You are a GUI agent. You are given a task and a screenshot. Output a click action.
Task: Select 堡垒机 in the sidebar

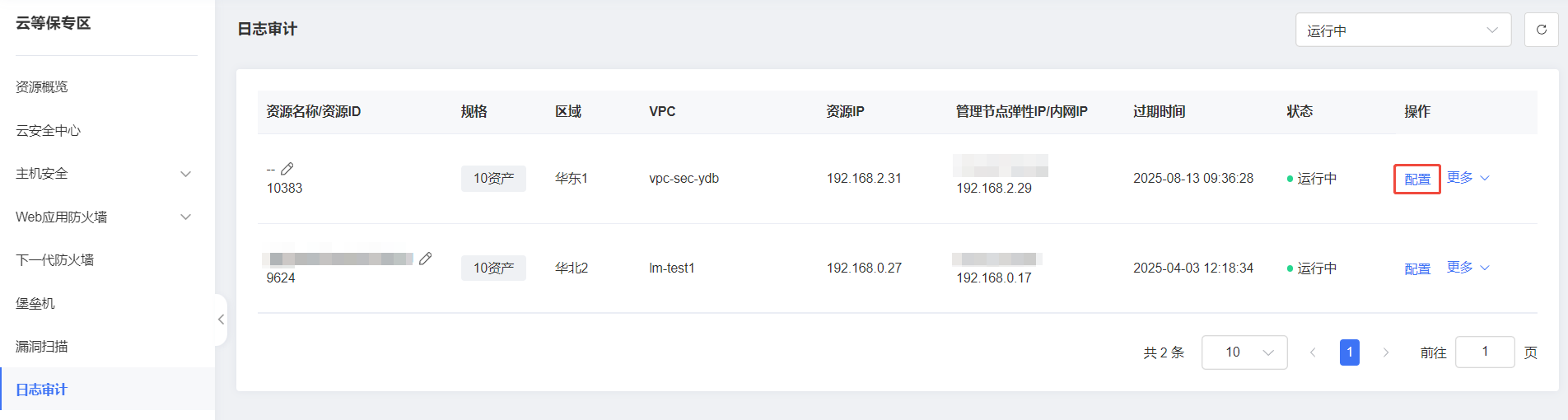click(x=35, y=304)
